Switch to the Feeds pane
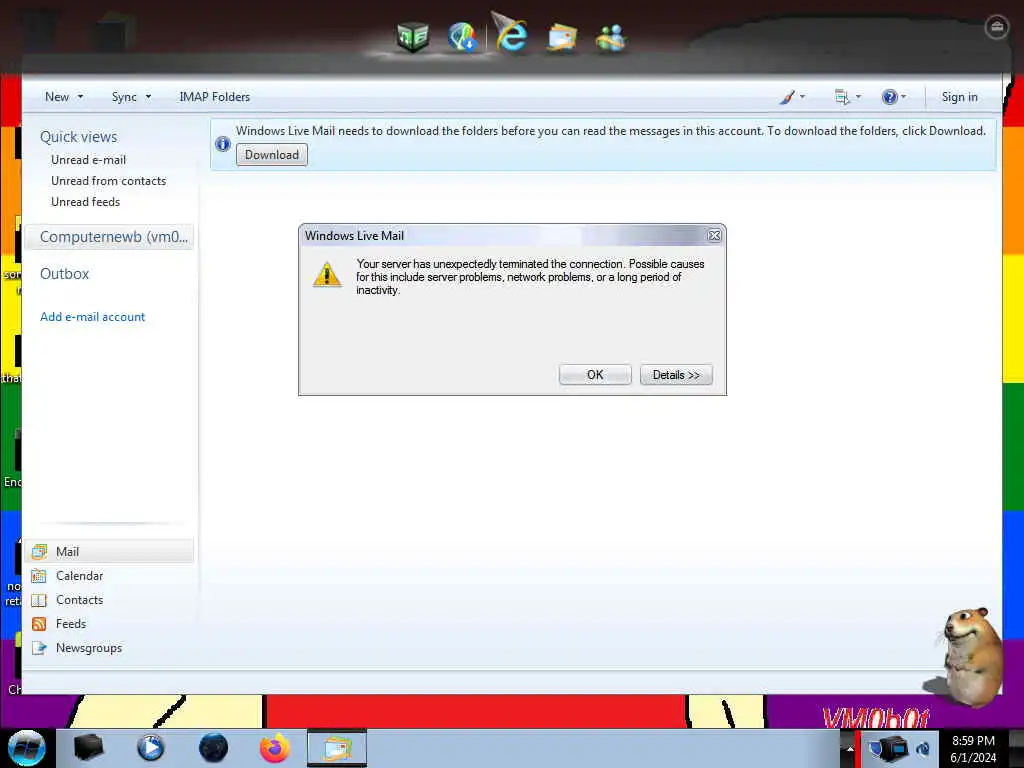 click(71, 624)
